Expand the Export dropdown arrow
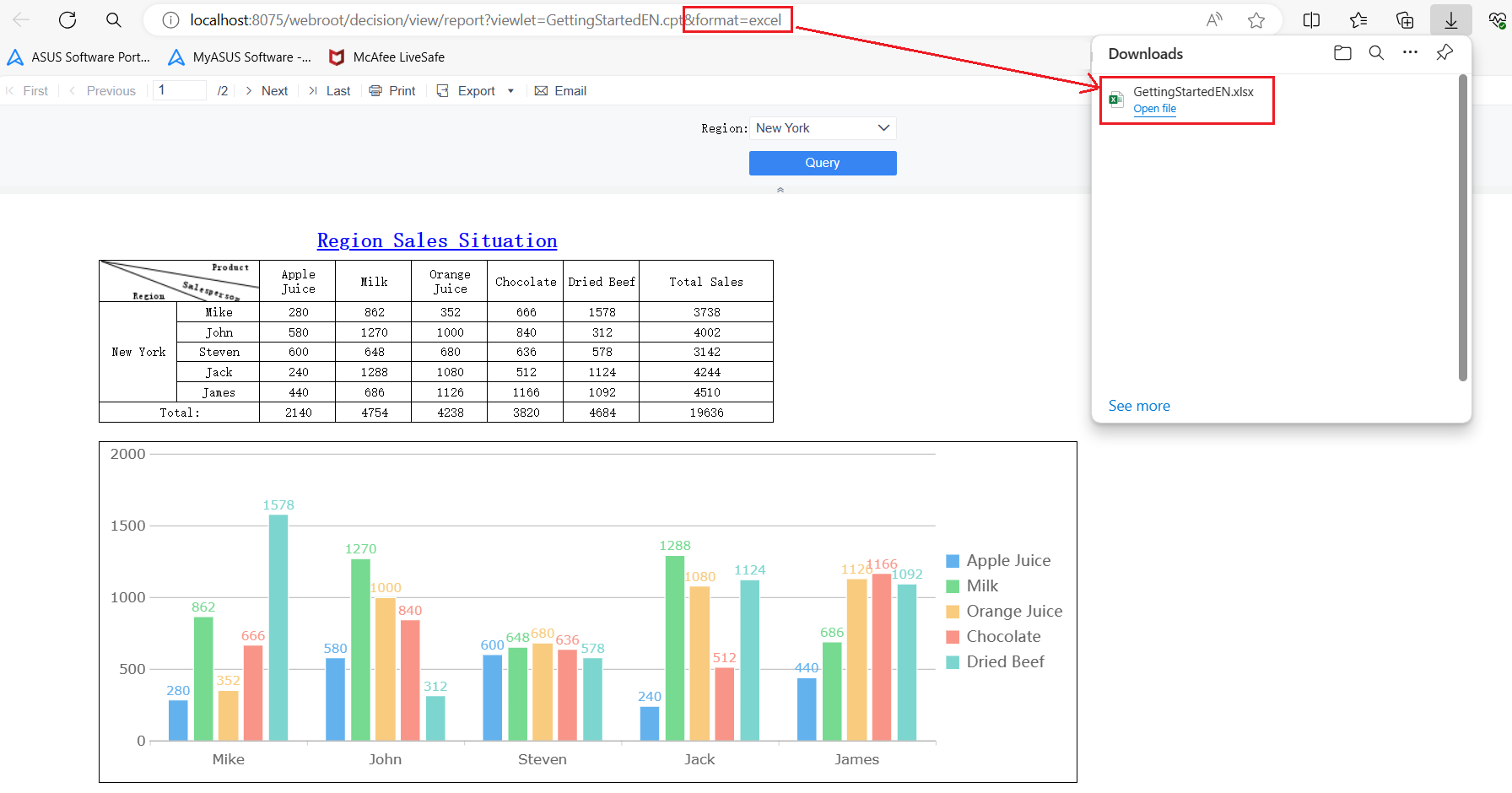Screen dimensions: 1512x793 510,90
